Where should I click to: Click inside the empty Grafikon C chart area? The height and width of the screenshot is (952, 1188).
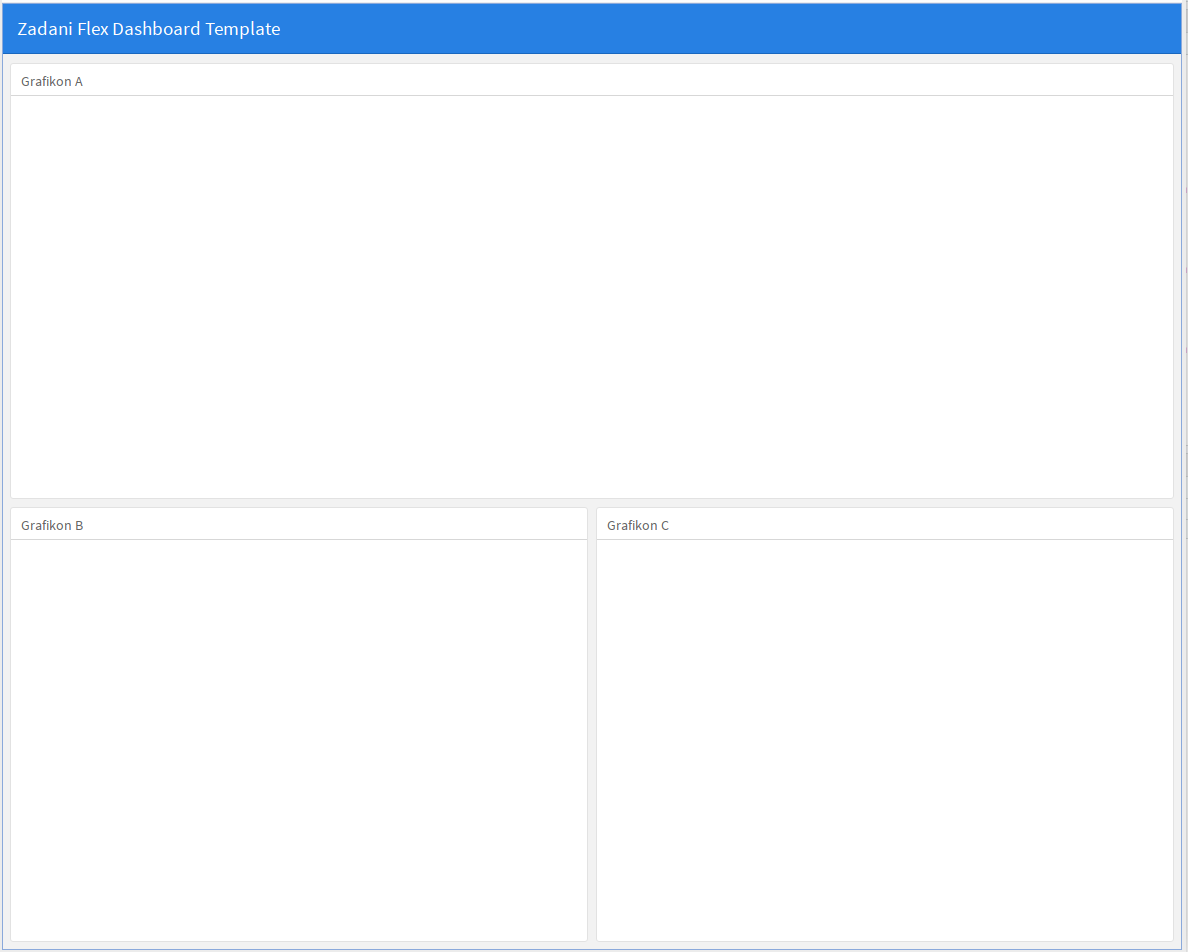click(x=884, y=740)
